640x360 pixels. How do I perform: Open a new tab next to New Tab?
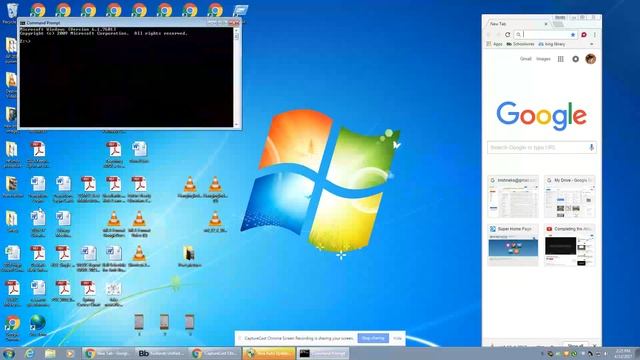[x=558, y=24]
